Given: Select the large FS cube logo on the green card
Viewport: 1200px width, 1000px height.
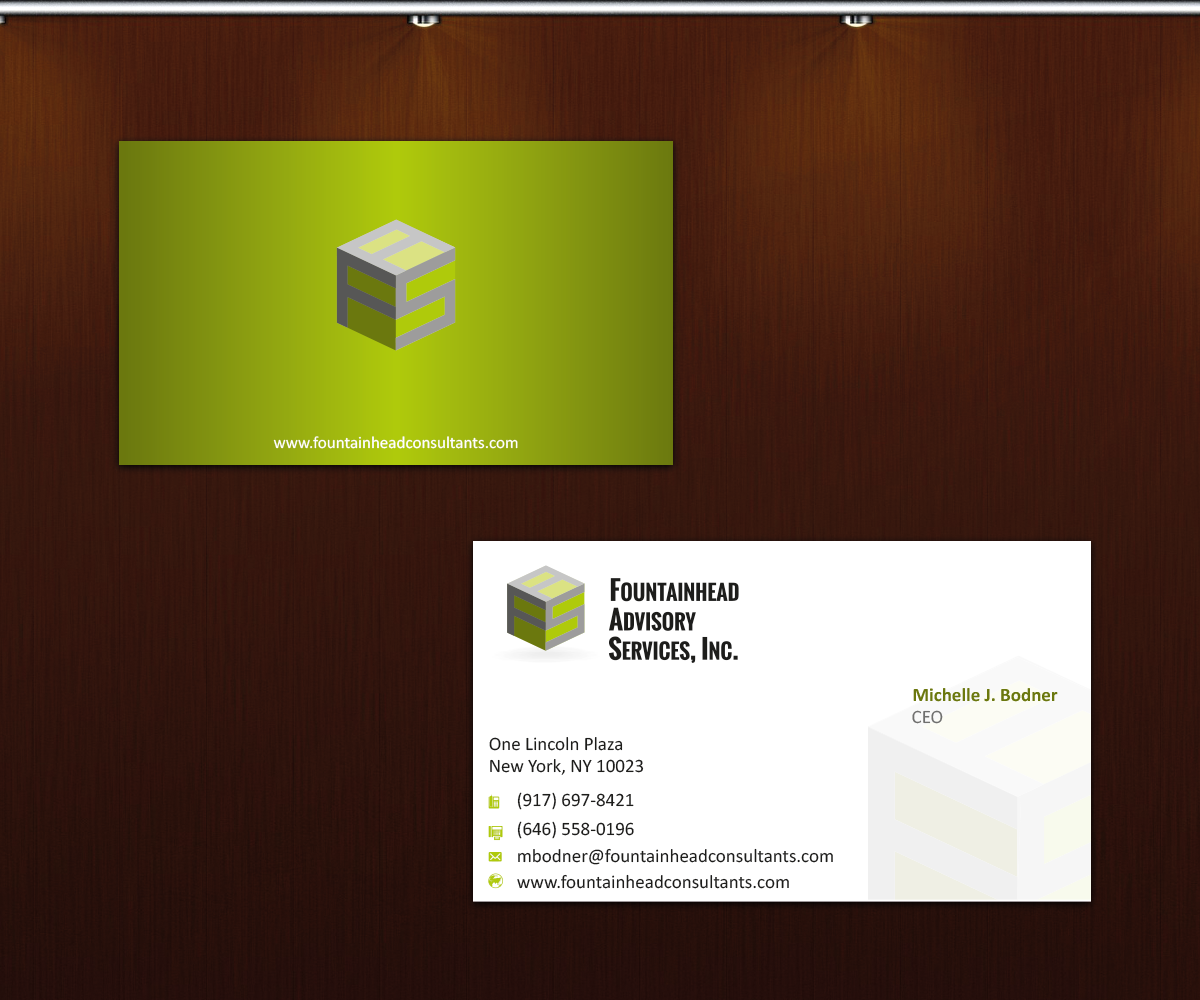Looking at the screenshot, I should [x=396, y=285].
